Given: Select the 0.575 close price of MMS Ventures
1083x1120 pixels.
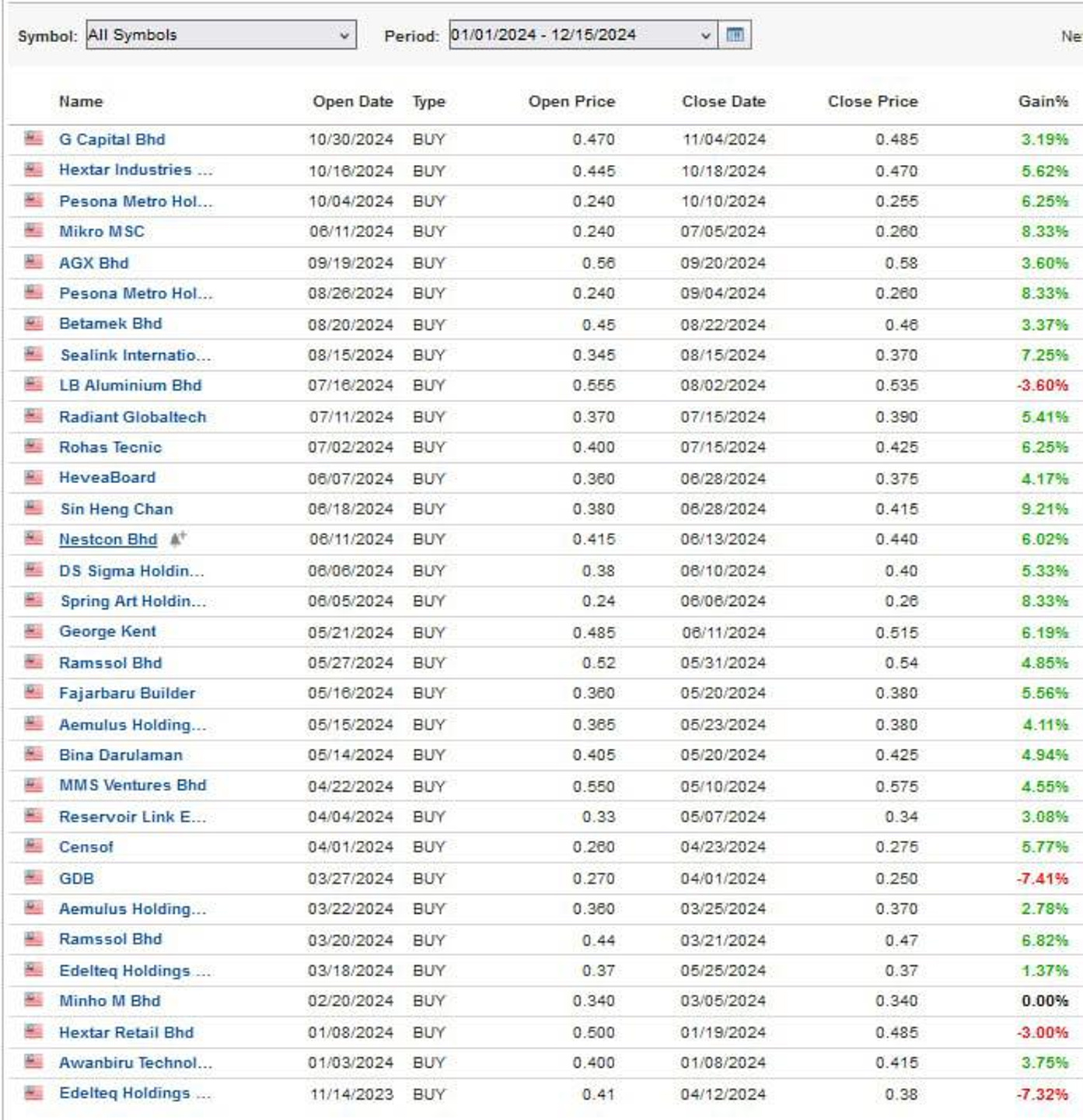Looking at the screenshot, I should (x=896, y=786).
